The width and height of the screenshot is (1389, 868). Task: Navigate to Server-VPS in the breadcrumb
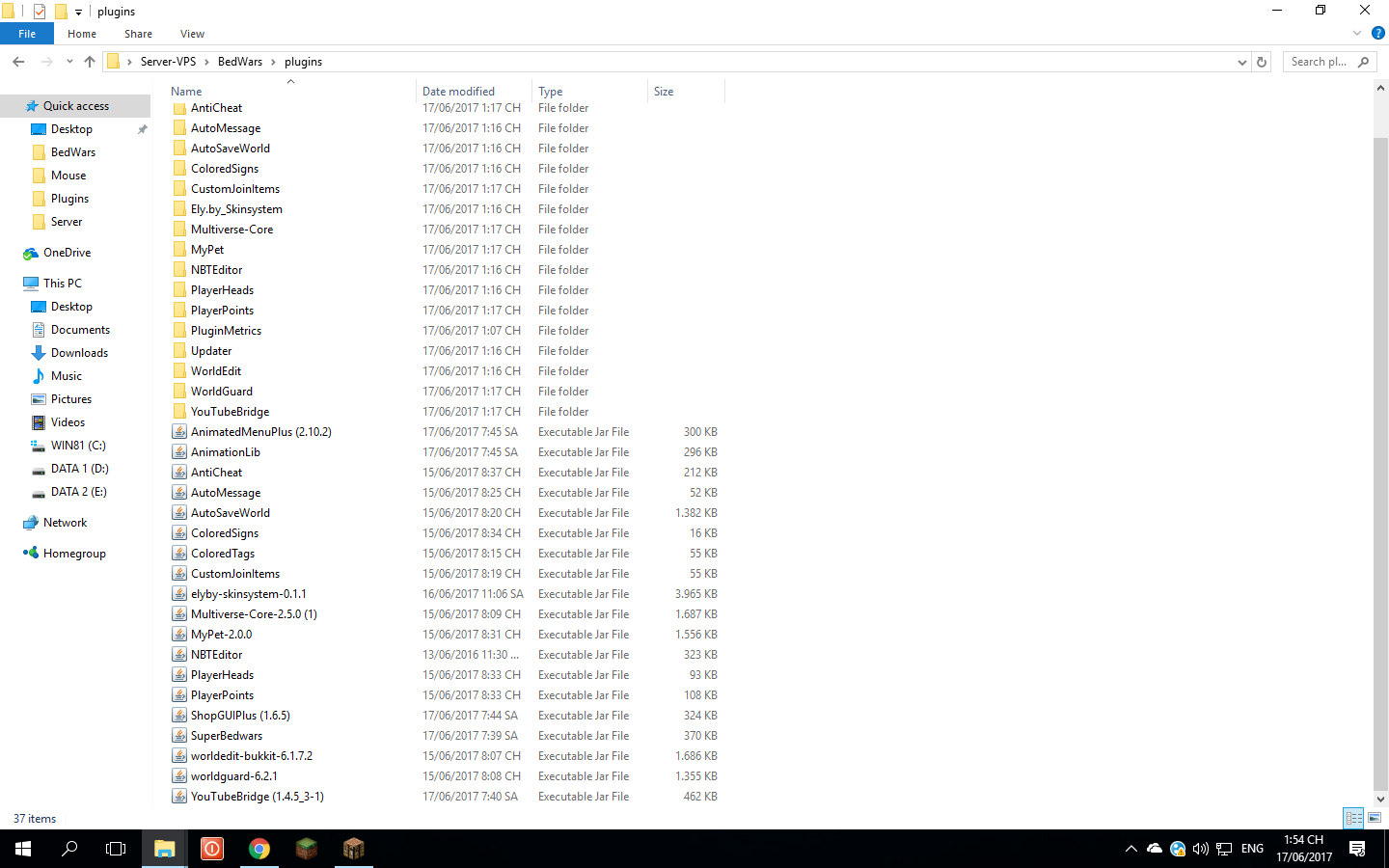click(x=168, y=62)
